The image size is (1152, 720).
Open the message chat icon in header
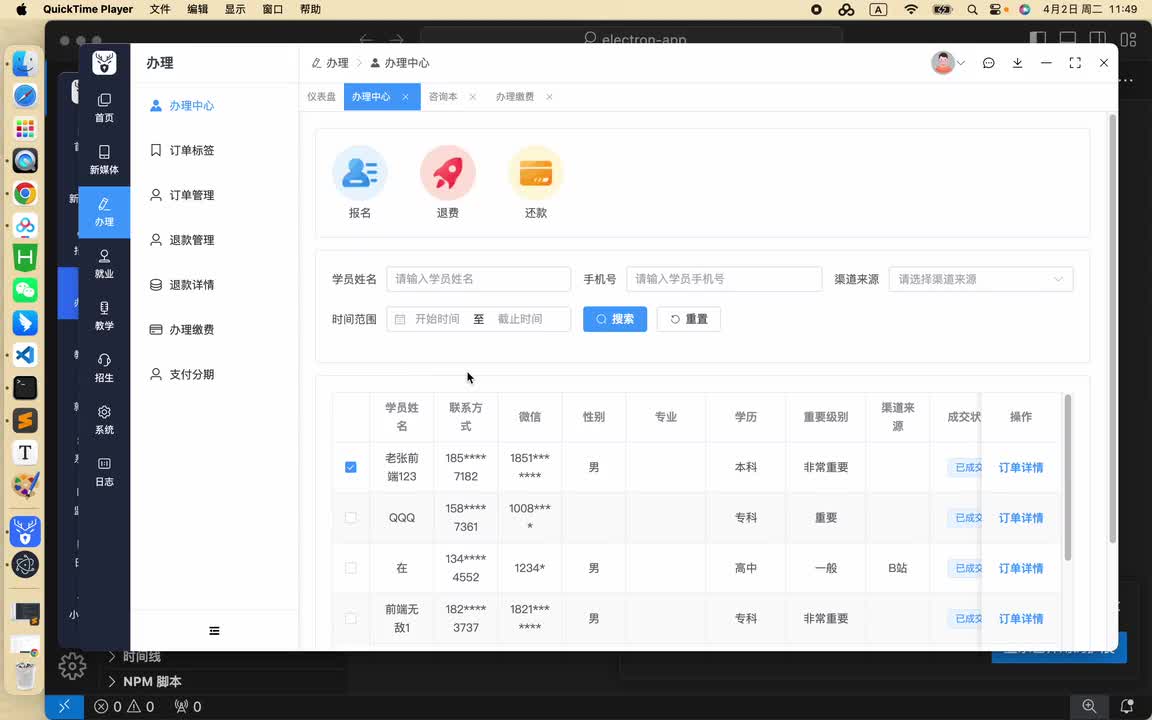click(988, 63)
